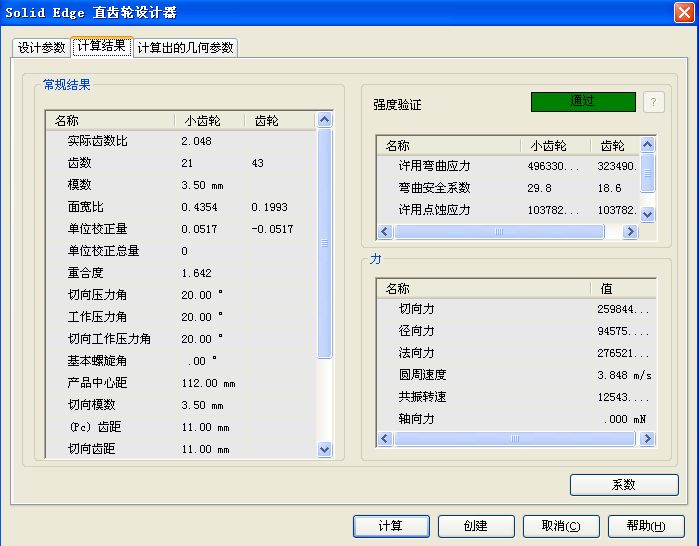Click 名称 column header in 常规结果 table
Viewport: 699px width, 546px height.
110,121
